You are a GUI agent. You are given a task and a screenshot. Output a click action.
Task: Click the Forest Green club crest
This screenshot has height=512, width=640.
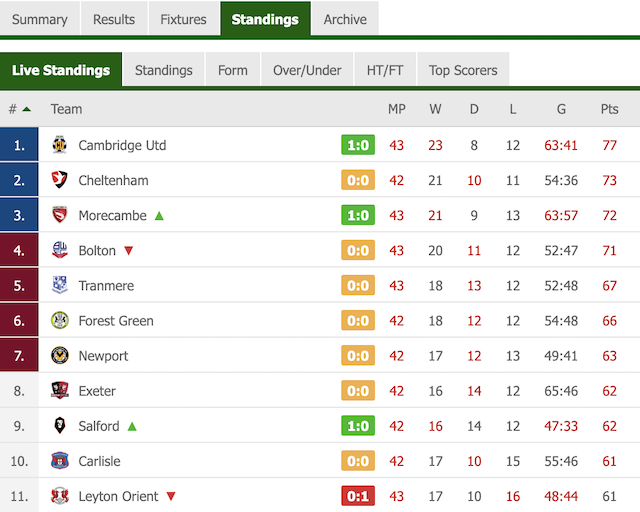click(60, 321)
